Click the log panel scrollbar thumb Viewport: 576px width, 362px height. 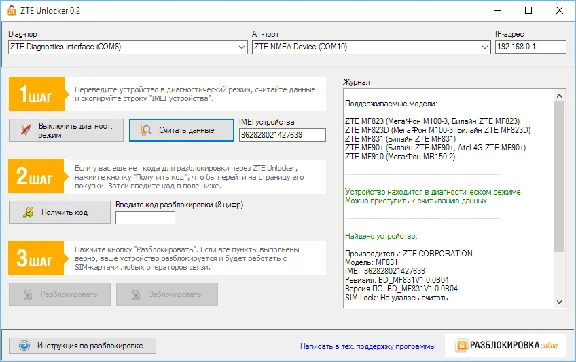click(x=559, y=177)
